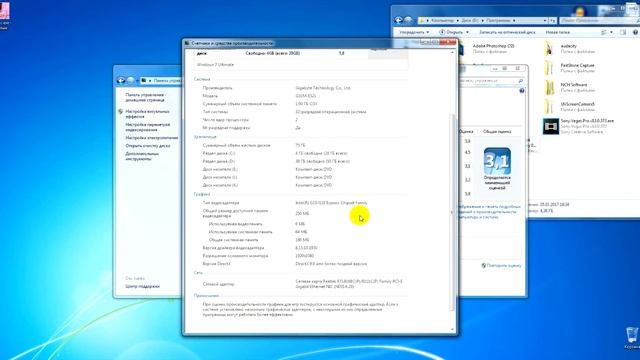Click the Версия DirectX label
The image size is (640, 360).
(x=216, y=264)
